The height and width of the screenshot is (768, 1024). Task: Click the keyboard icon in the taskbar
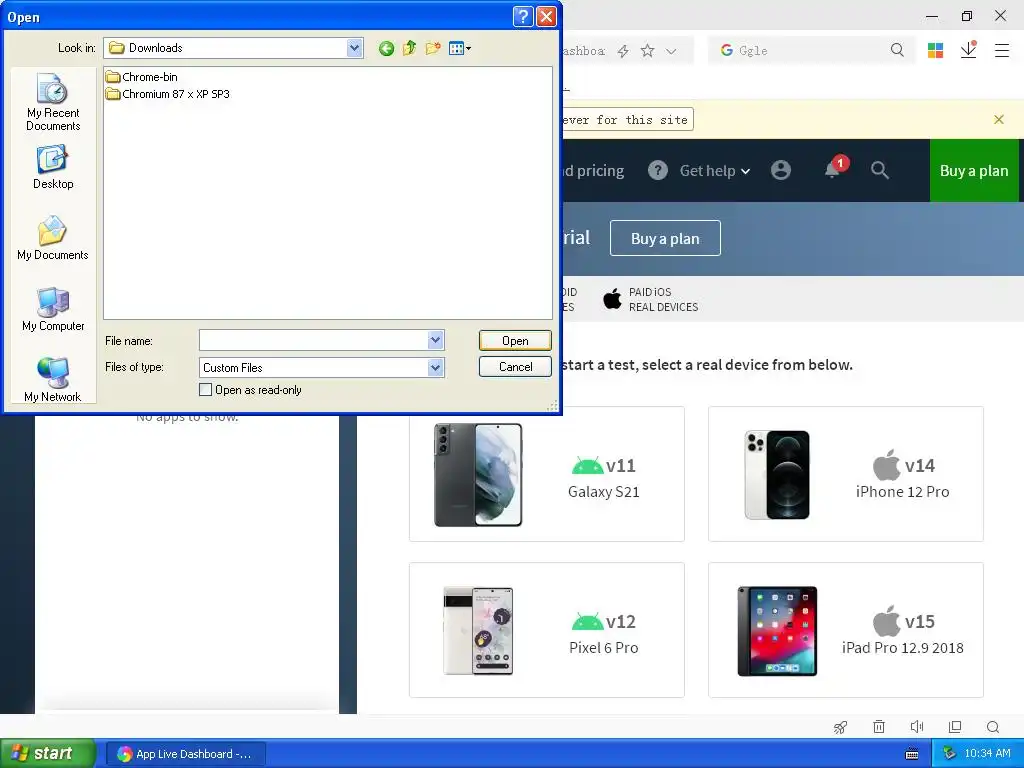point(912,754)
